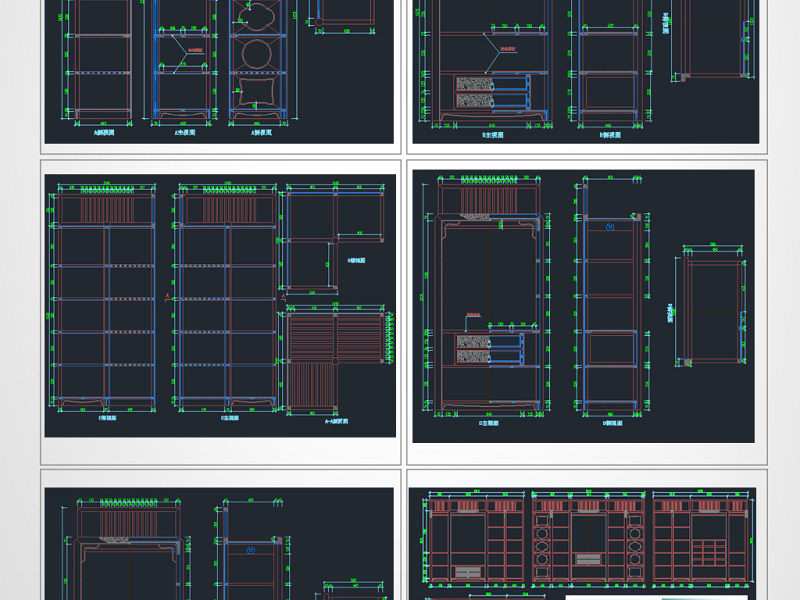Open the drawing with two gray drawer fronts at top right
This screenshot has height=600, width=800.
tap(586, 71)
